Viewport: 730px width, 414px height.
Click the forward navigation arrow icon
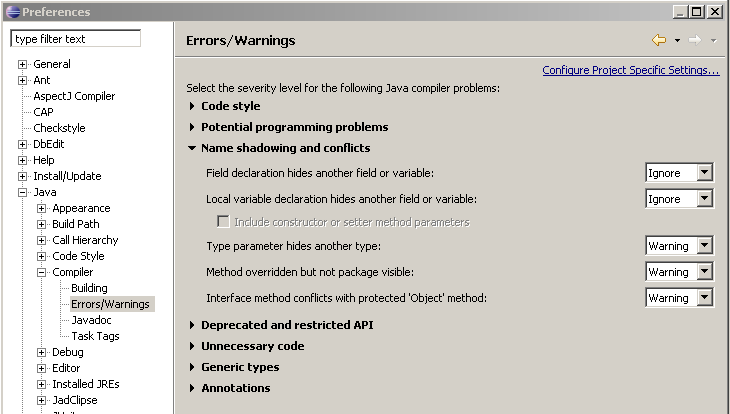694,40
